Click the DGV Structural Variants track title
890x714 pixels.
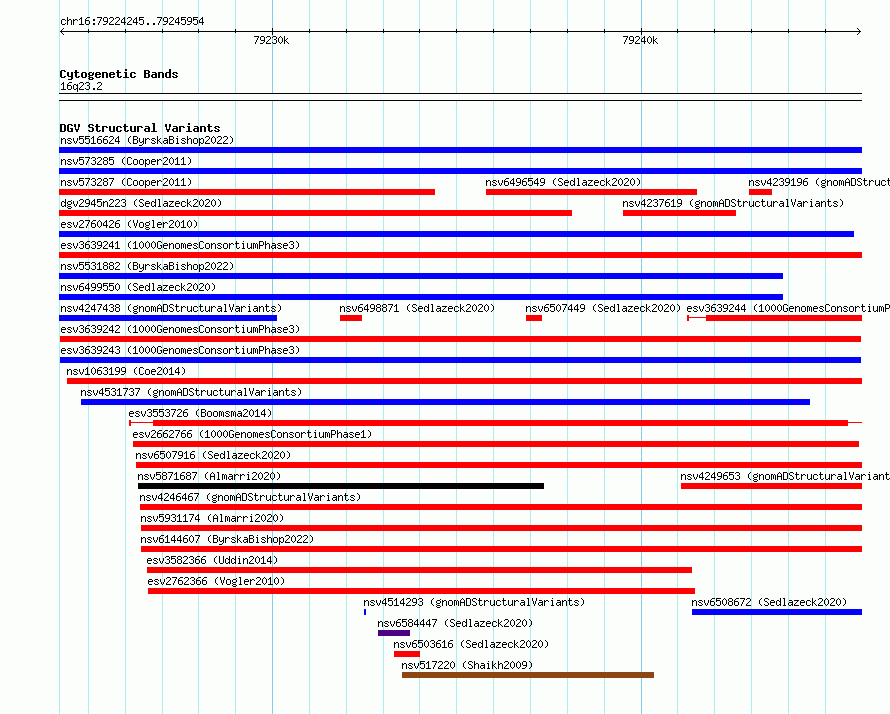140,128
